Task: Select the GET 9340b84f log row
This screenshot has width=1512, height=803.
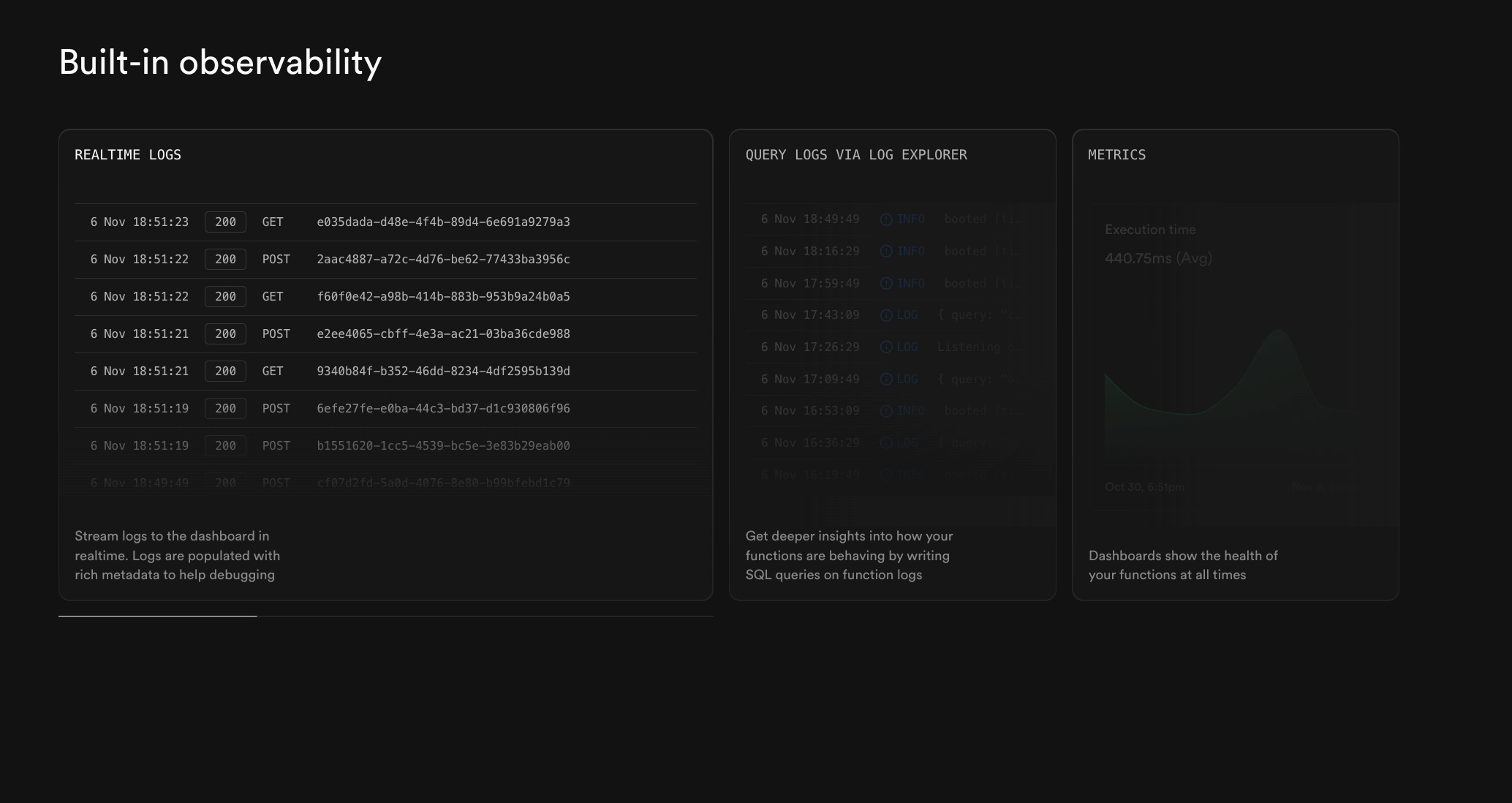Action: click(x=385, y=372)
